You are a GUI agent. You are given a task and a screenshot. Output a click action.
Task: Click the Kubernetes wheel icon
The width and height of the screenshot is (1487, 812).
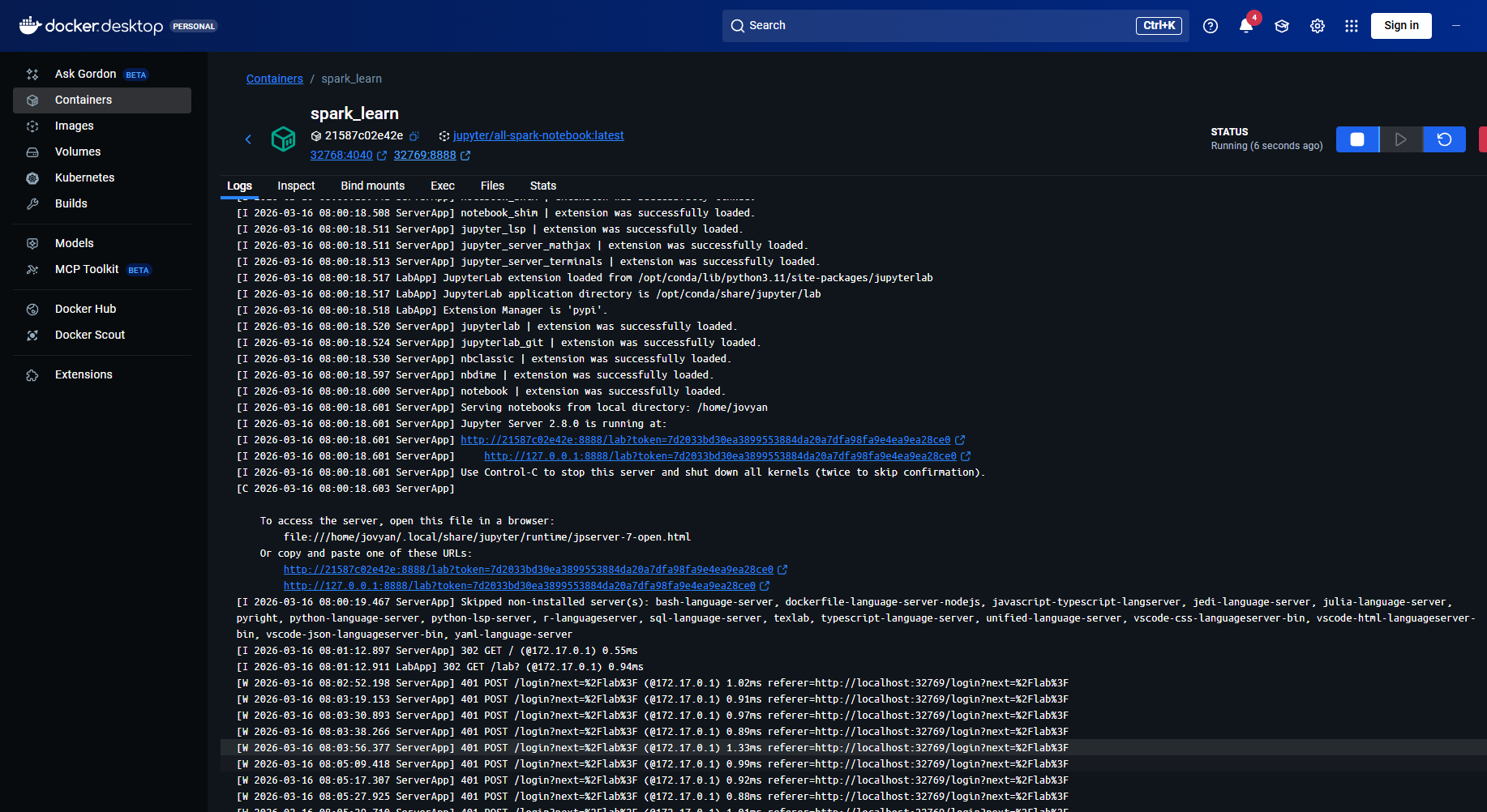point(32,178)
